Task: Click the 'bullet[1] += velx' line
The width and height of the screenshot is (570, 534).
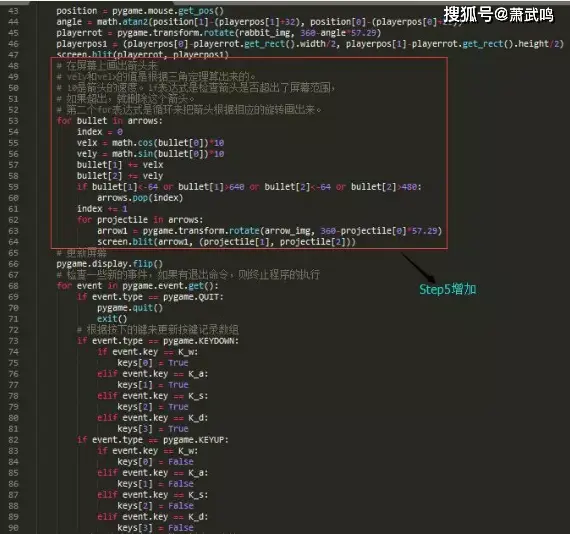Action: click(x=120, y=165)
